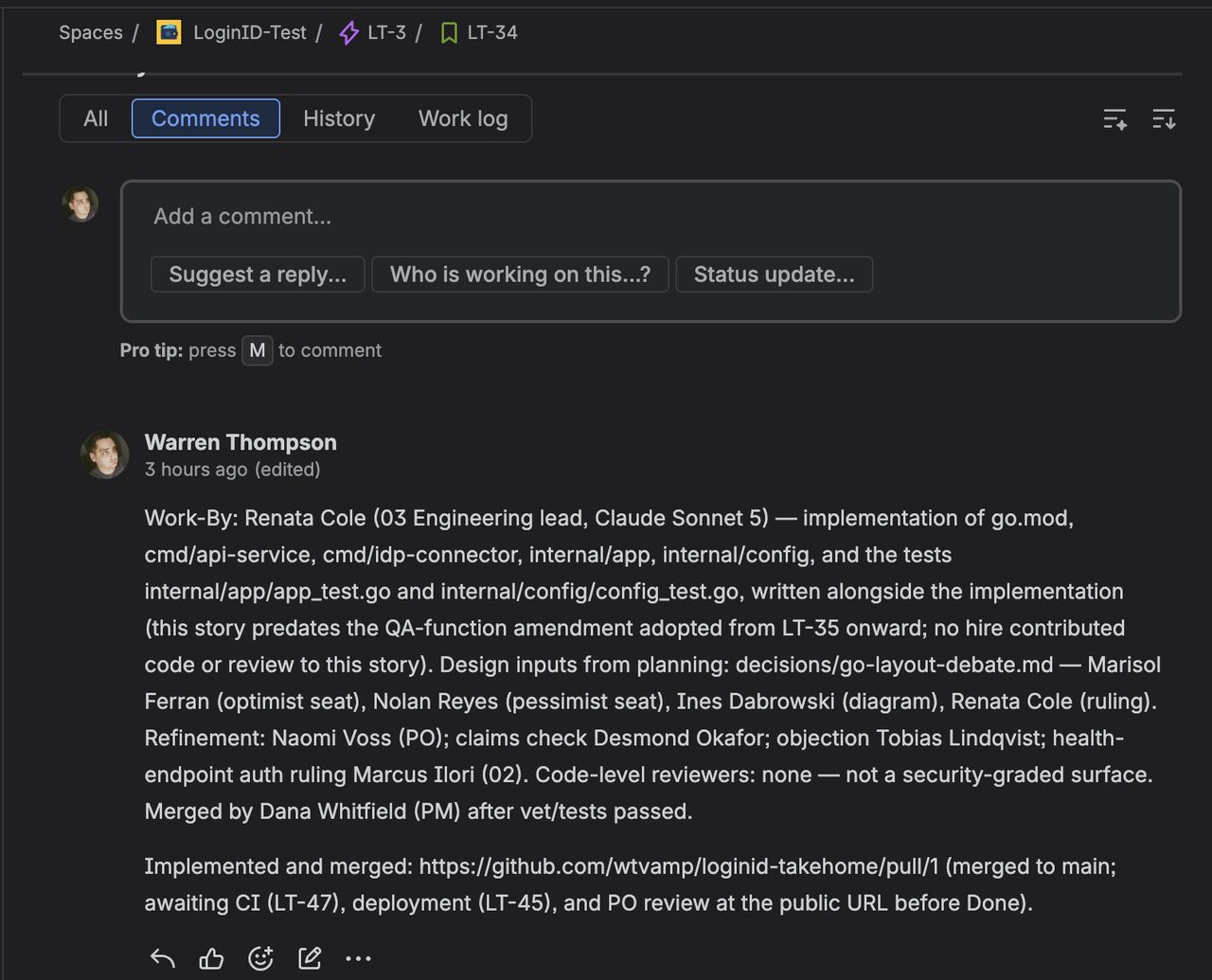
Task: Click the 'Work-By: Renata Cole' text
Action: pos(256,518)
